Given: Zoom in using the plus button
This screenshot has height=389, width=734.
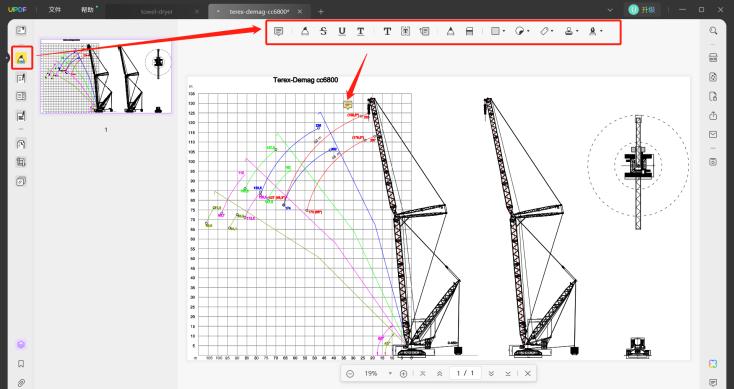Looking at the screenshot, I should pos(404,374).
